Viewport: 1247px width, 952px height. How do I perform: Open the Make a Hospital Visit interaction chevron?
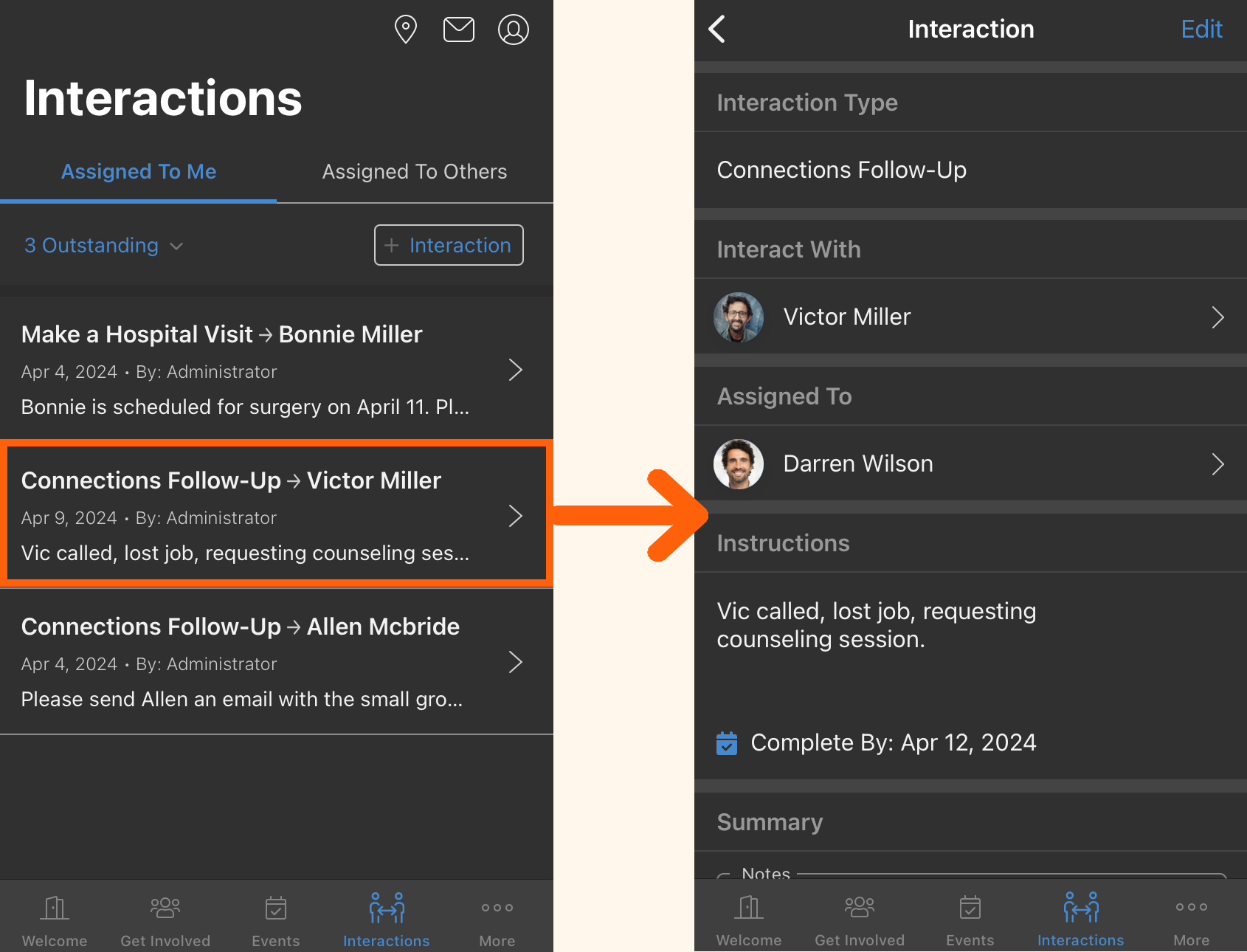515,370
